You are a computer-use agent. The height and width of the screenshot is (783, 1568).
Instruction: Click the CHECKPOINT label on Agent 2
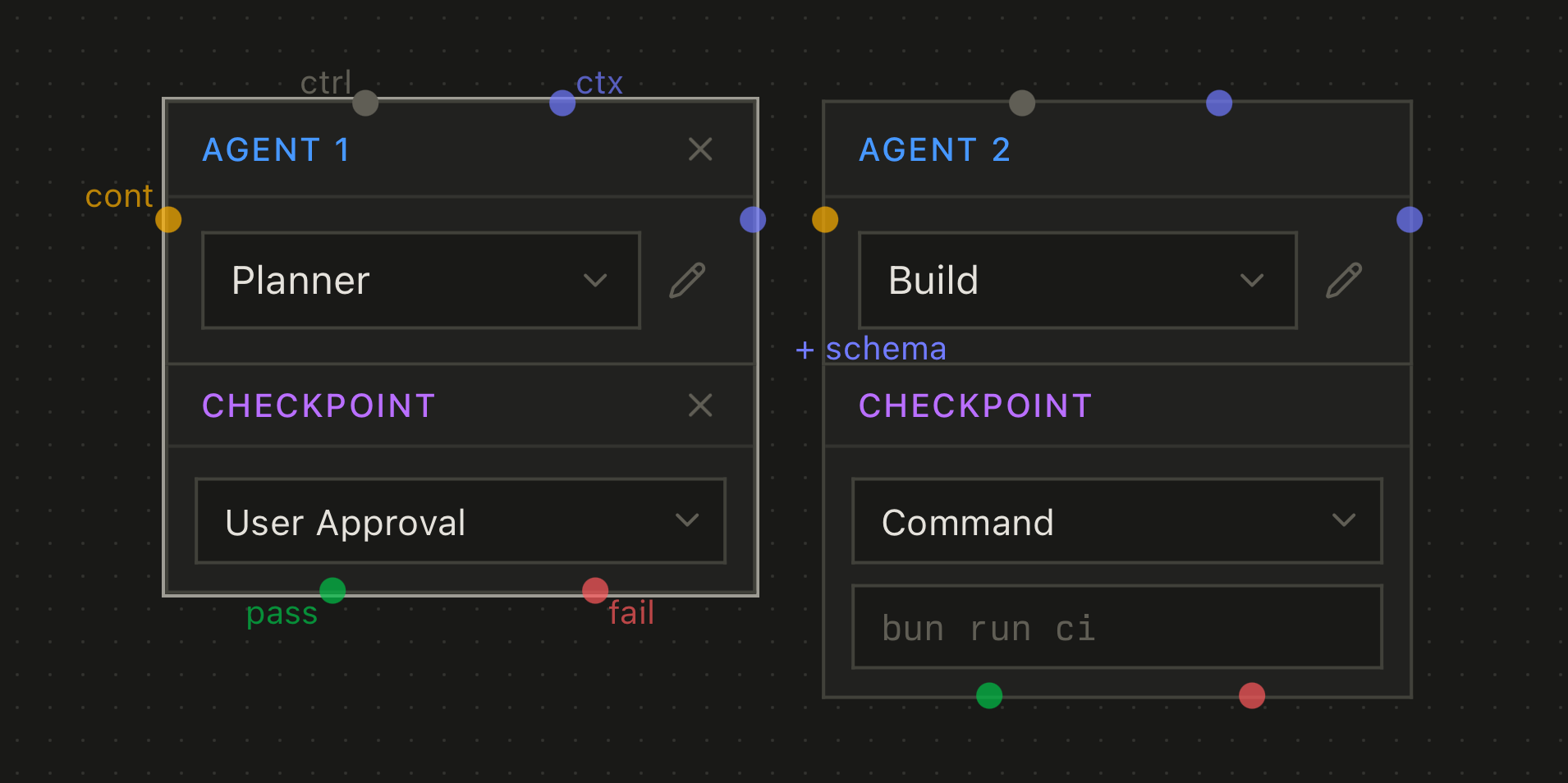coord(975,405)
